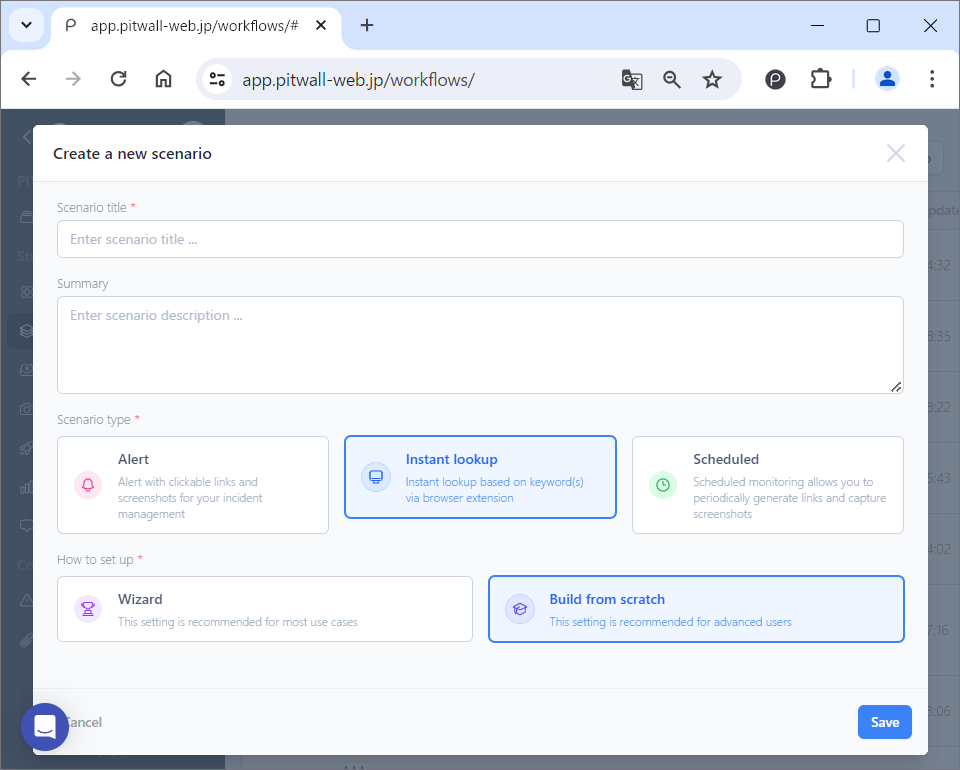
Task: Open the browser Extensions puzzle icon
Action: pyautogui.click(x=821, y=79)
